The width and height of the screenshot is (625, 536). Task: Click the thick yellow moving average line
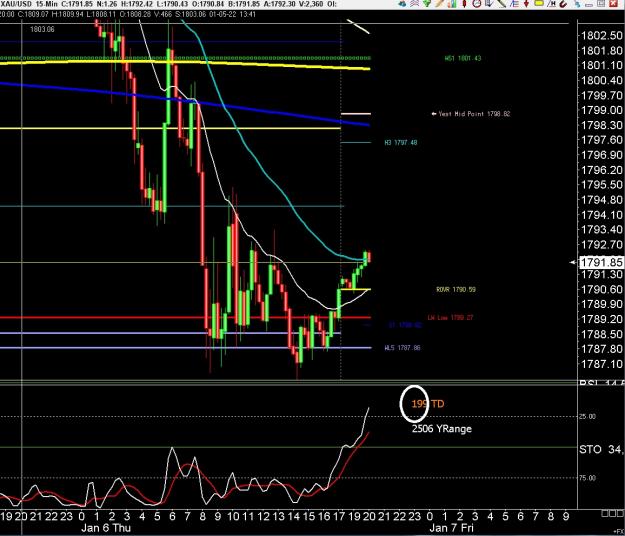183,61
